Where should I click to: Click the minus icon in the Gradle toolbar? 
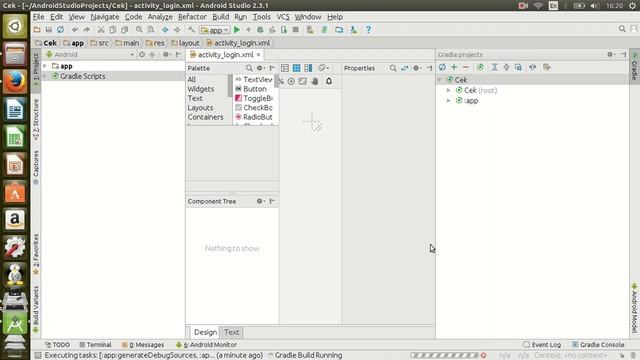(466, 67)
